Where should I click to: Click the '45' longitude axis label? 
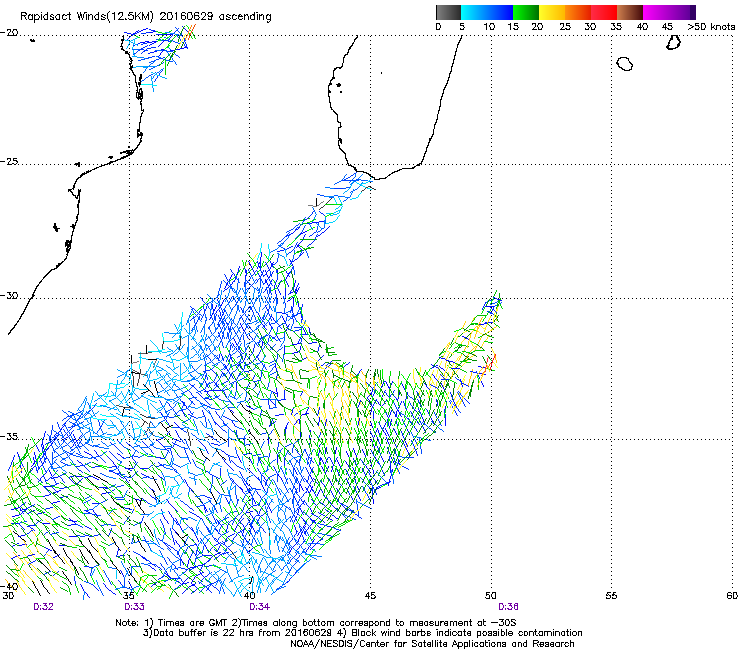click(370, 596)
